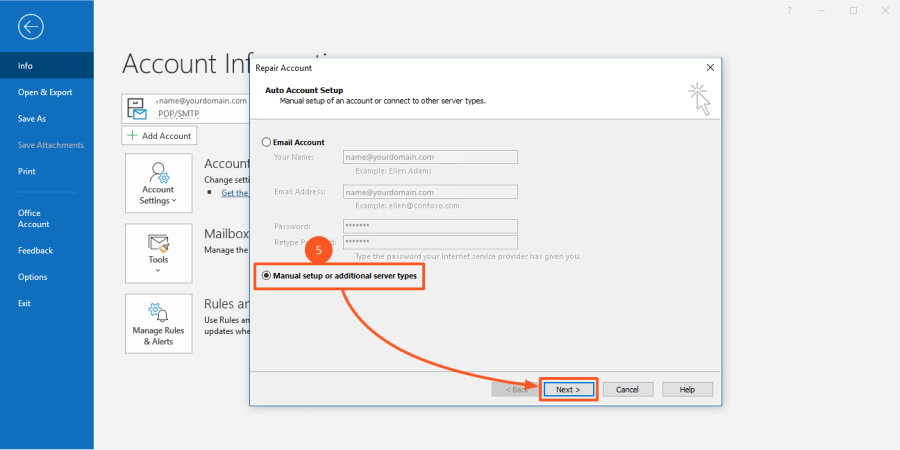Click the Help button in dialog
Viewport: 900px width, 450px height.
coord(687,389)
